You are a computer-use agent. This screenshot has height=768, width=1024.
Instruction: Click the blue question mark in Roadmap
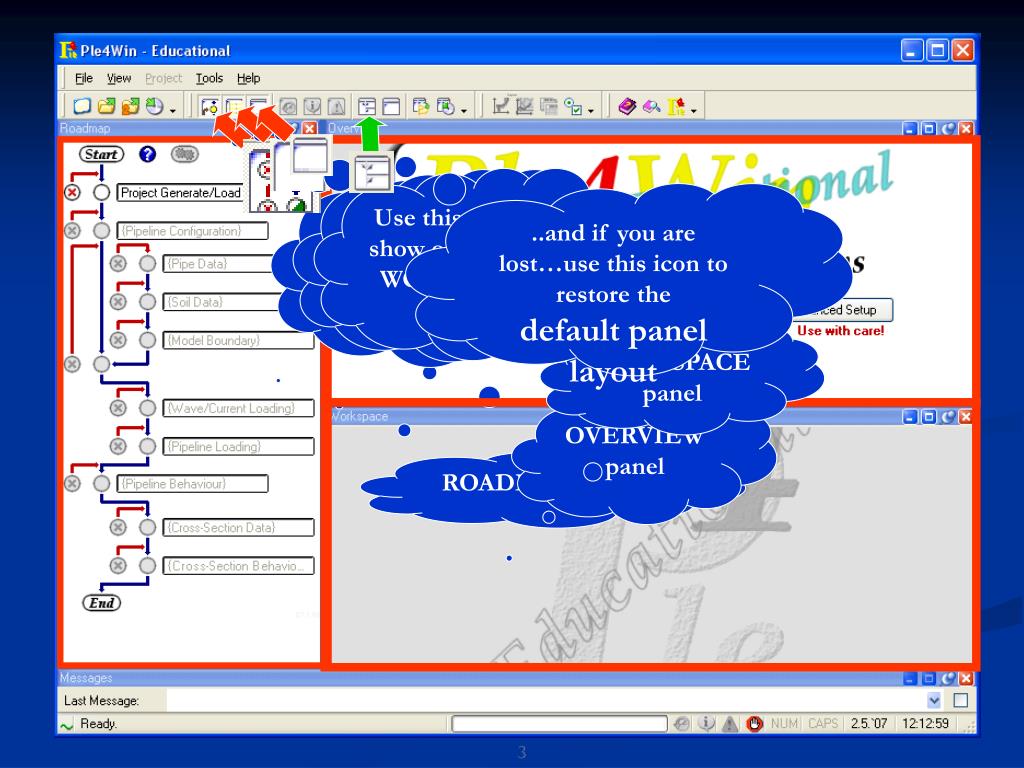click(x=148, y=154)
